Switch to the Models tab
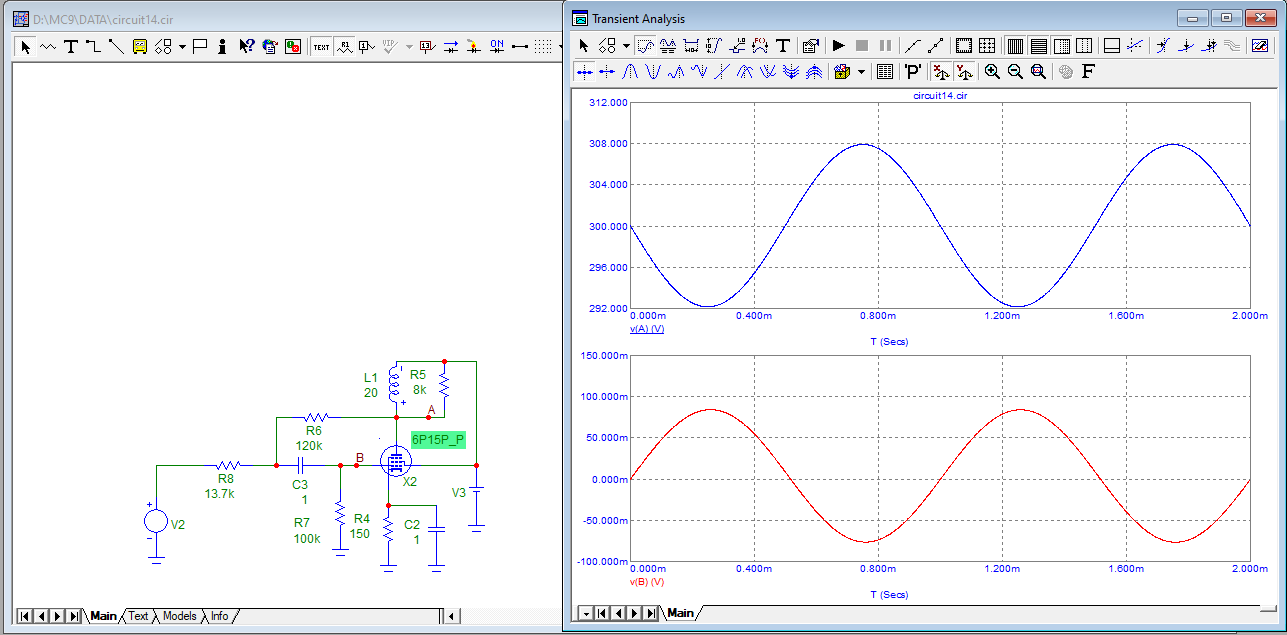1287x635 pixels. coord(179,616)
